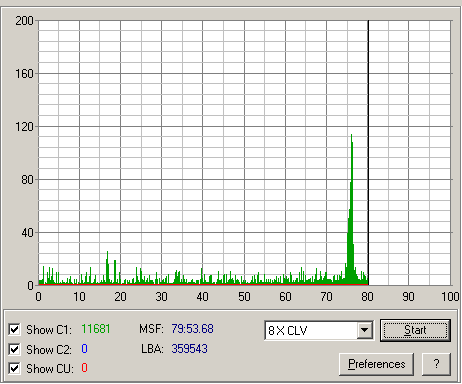Click the red CU count value 0
Image resolution: width=462 pixels, height=384 pixels.
point(84,368)
